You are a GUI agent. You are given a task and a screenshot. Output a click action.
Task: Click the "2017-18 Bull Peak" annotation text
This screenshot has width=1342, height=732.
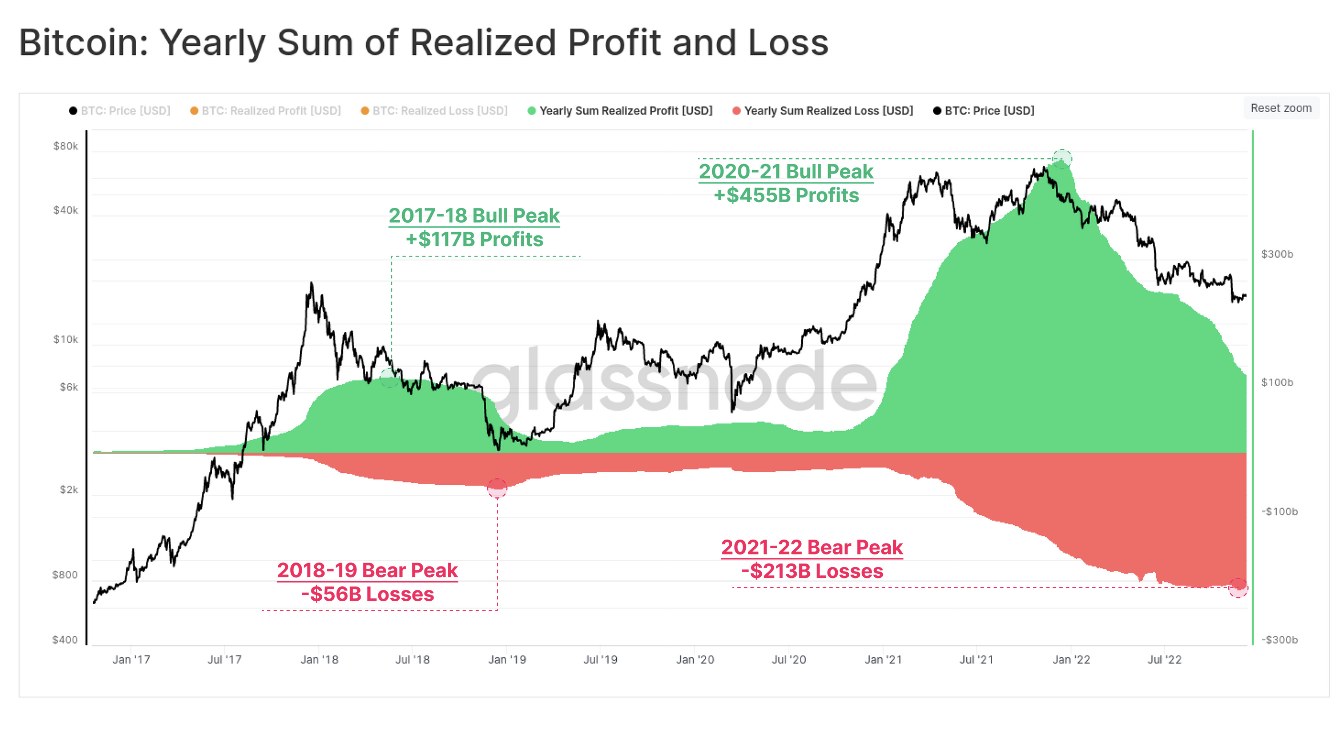pyautogui.click(x=474, y=216)
